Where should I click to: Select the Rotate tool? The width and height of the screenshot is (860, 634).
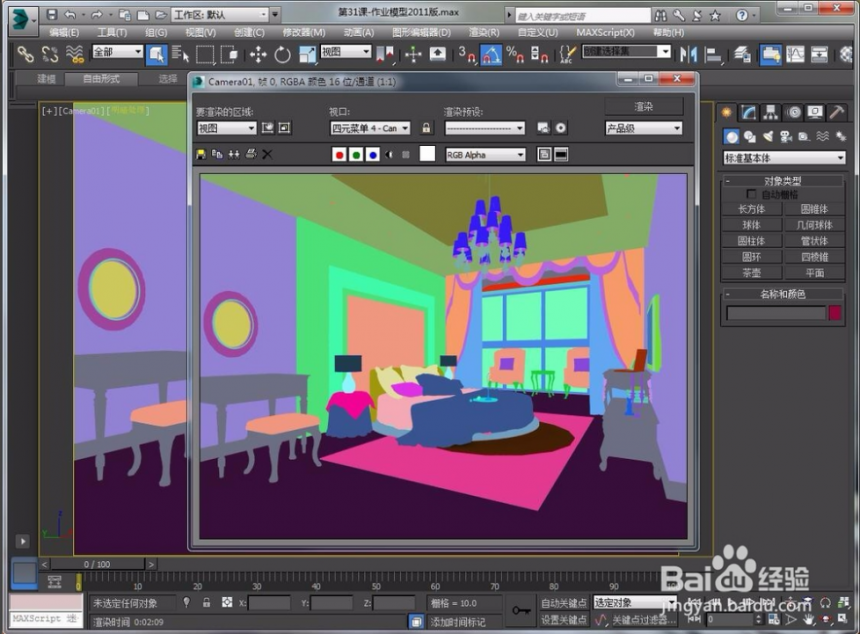point(282,54)
